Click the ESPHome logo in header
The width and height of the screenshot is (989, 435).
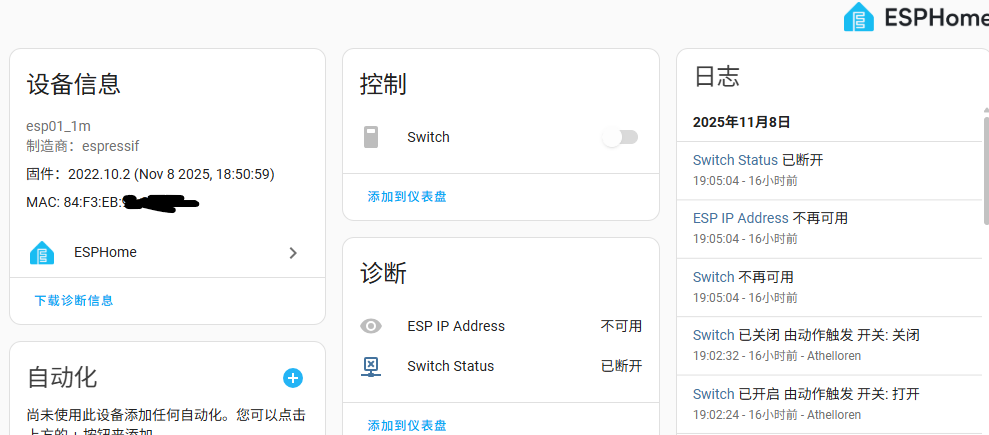(x=858, y=17)
